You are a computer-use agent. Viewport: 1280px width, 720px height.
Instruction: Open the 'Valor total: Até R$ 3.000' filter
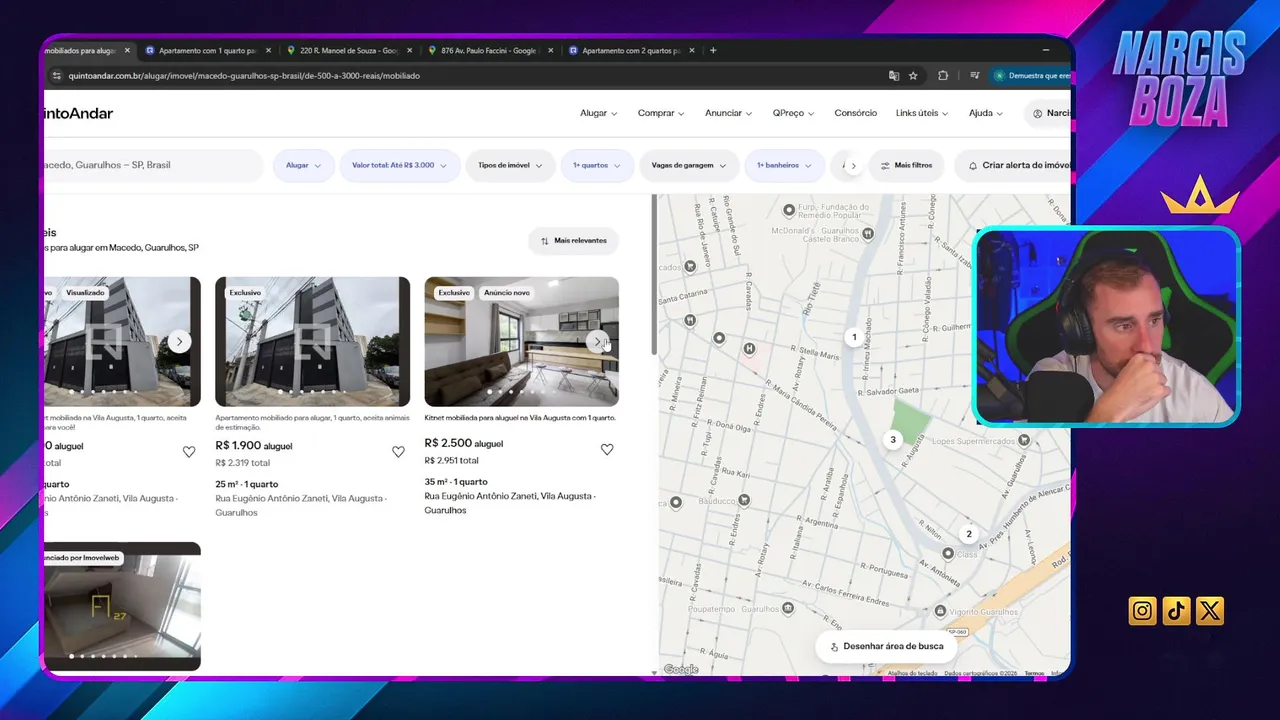400,165
